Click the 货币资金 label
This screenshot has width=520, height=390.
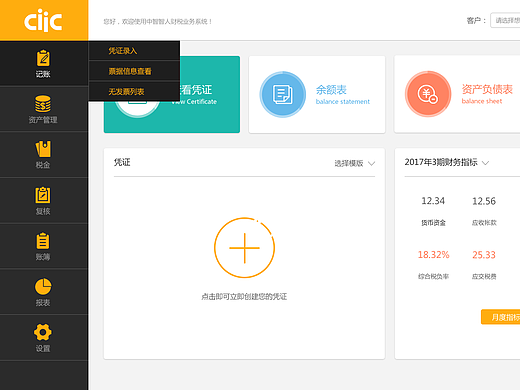tap(433, 223)
